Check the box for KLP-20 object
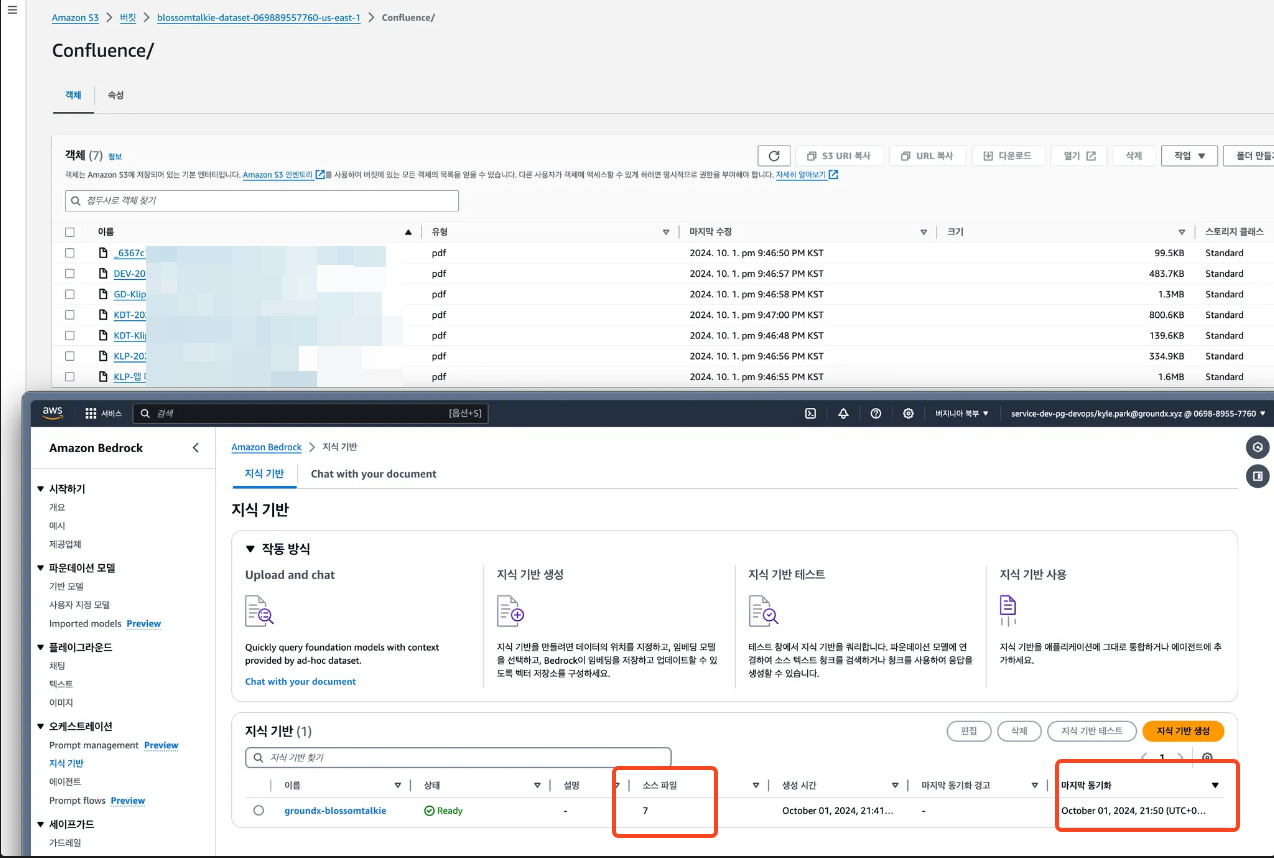Image resolution: width=1274 pixels, height=858 pixels. tap(70, 356)
